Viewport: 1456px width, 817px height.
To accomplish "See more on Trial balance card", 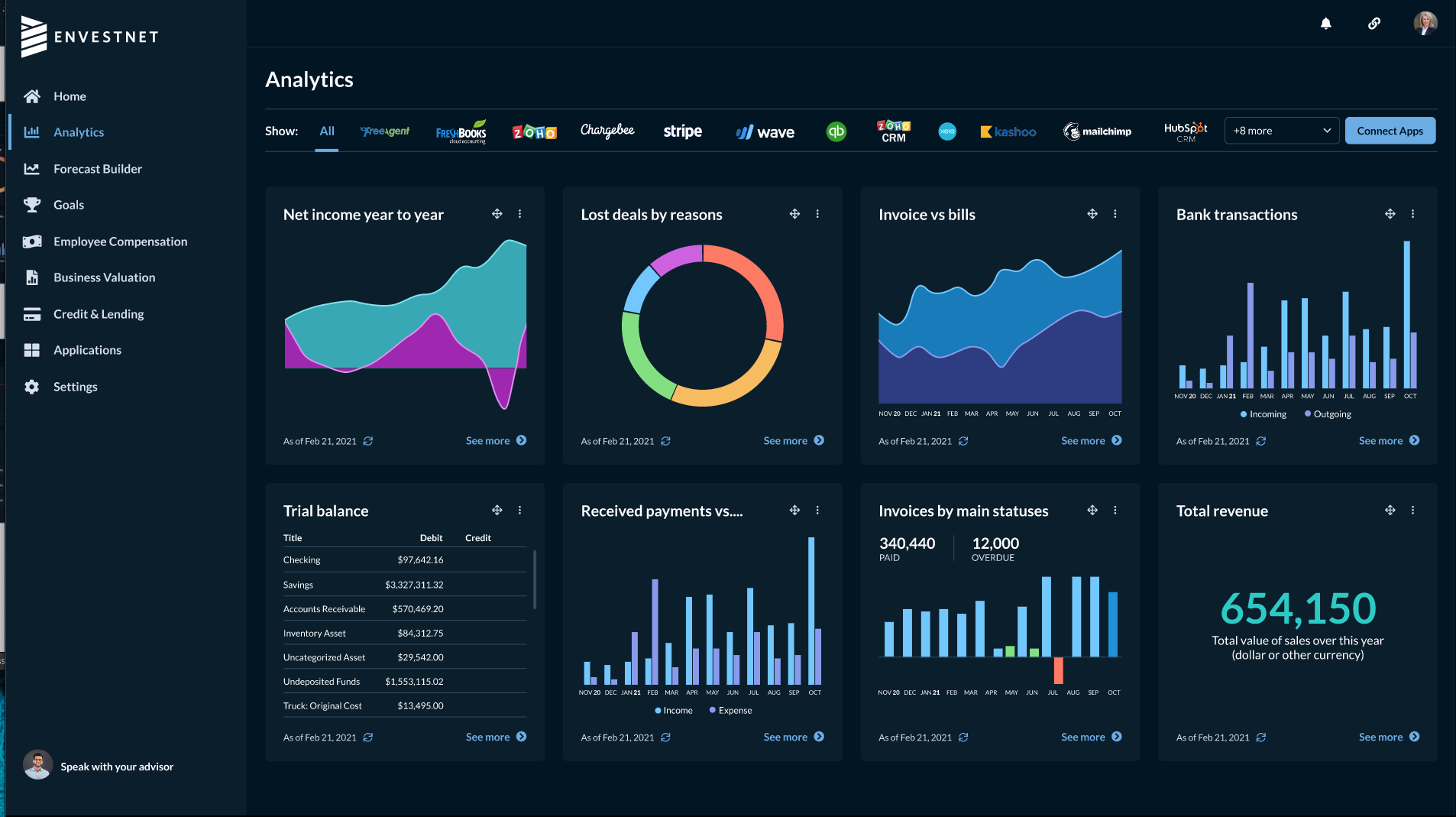I will pos(496,737).
